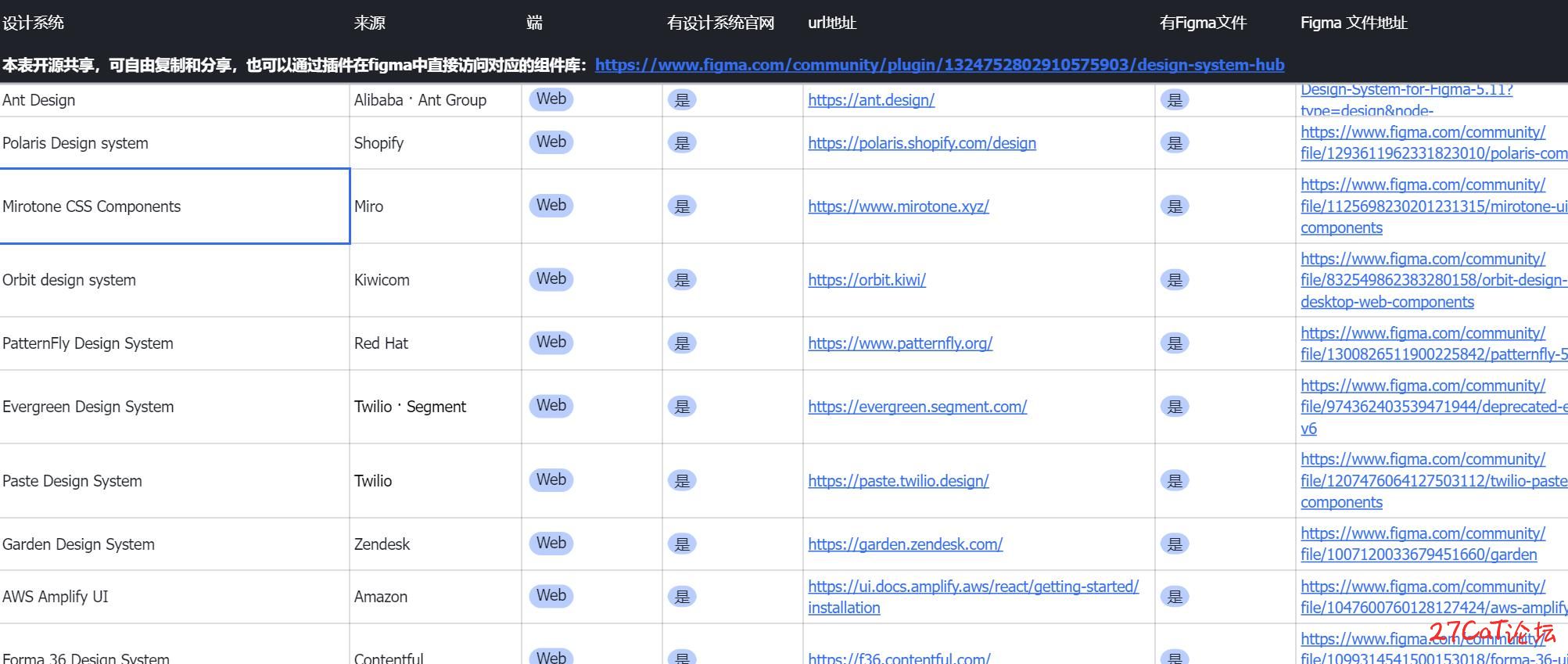Click Figma-file 是 tag in Paste row

1175,481
